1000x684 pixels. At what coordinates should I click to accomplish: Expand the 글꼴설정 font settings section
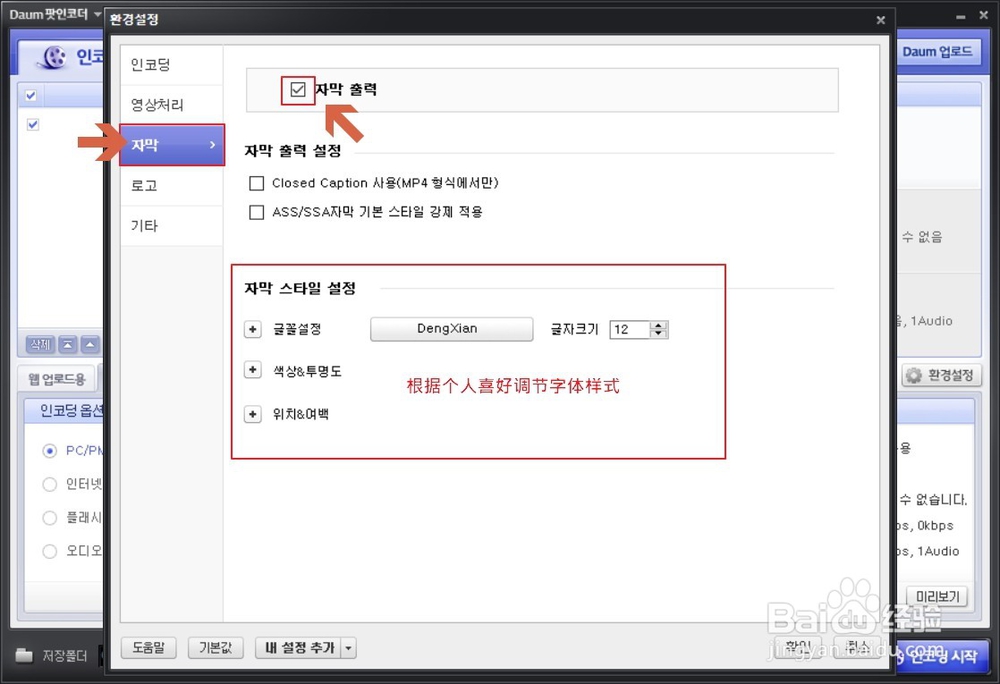[252, 329]
